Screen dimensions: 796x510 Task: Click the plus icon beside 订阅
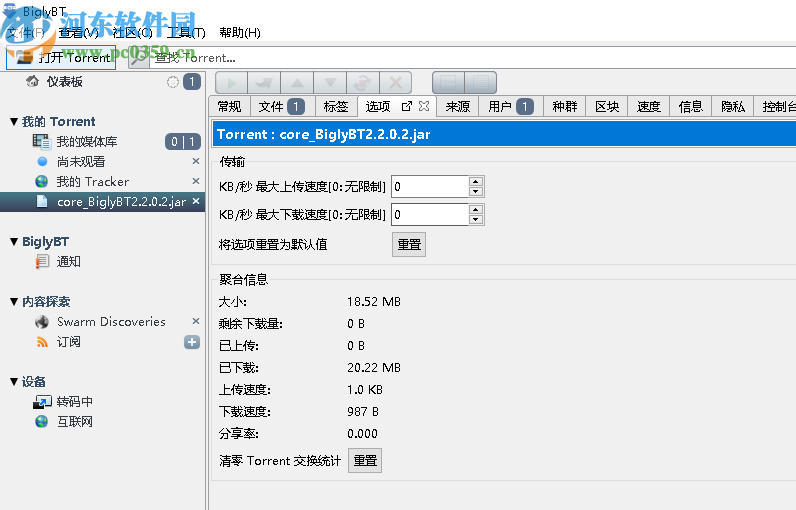192,342
